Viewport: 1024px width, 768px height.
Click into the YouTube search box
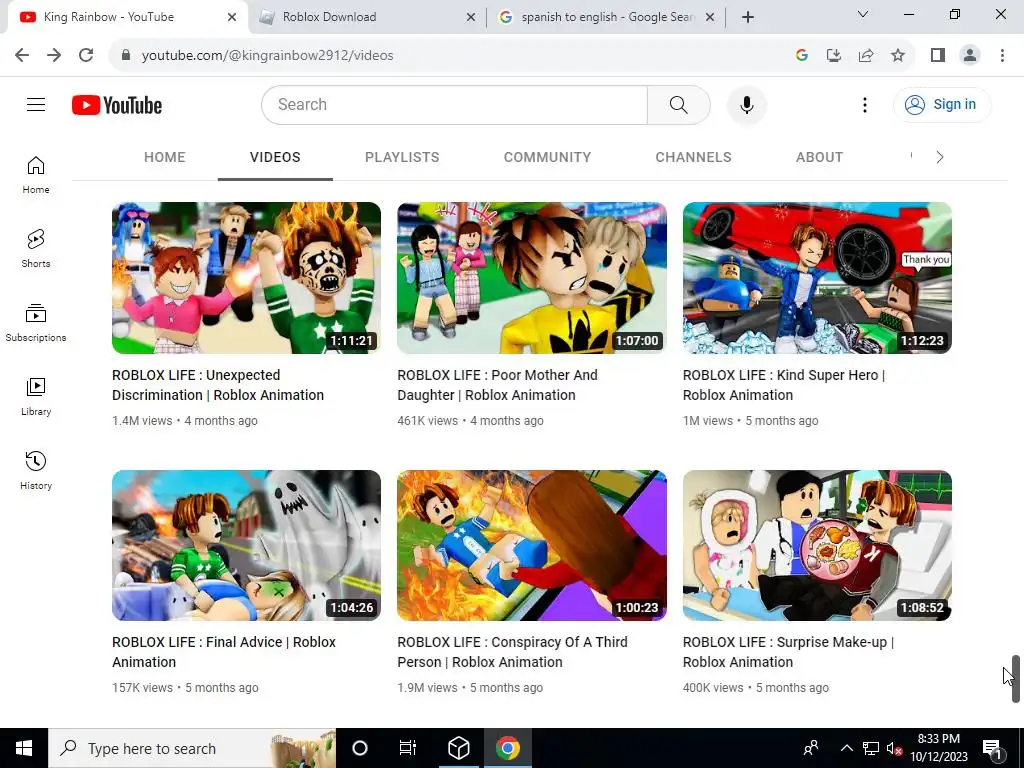pyautogui.click(x=455, y=104)
